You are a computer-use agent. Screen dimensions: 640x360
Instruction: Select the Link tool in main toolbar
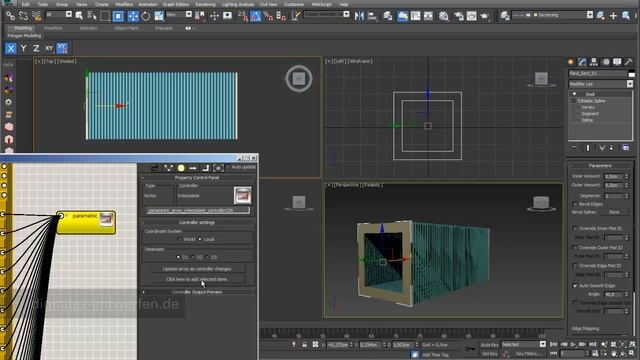10,16
